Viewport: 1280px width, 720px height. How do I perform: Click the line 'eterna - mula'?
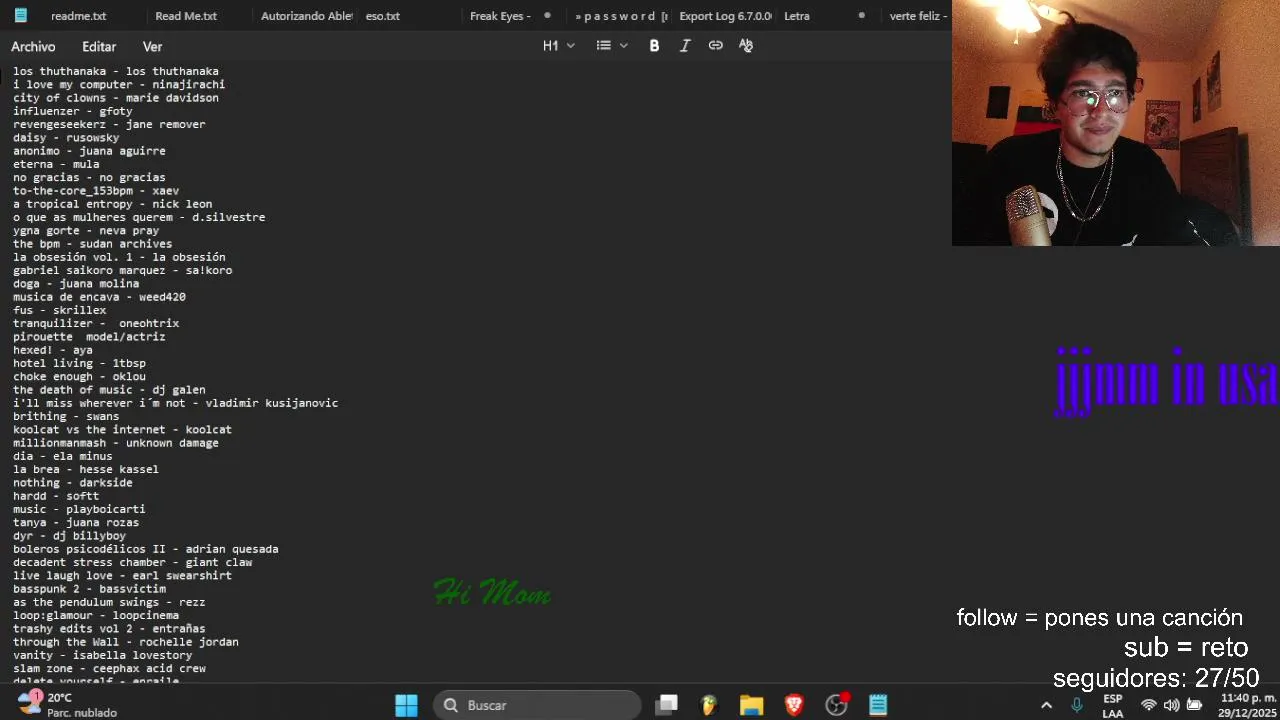pos(56,164)
